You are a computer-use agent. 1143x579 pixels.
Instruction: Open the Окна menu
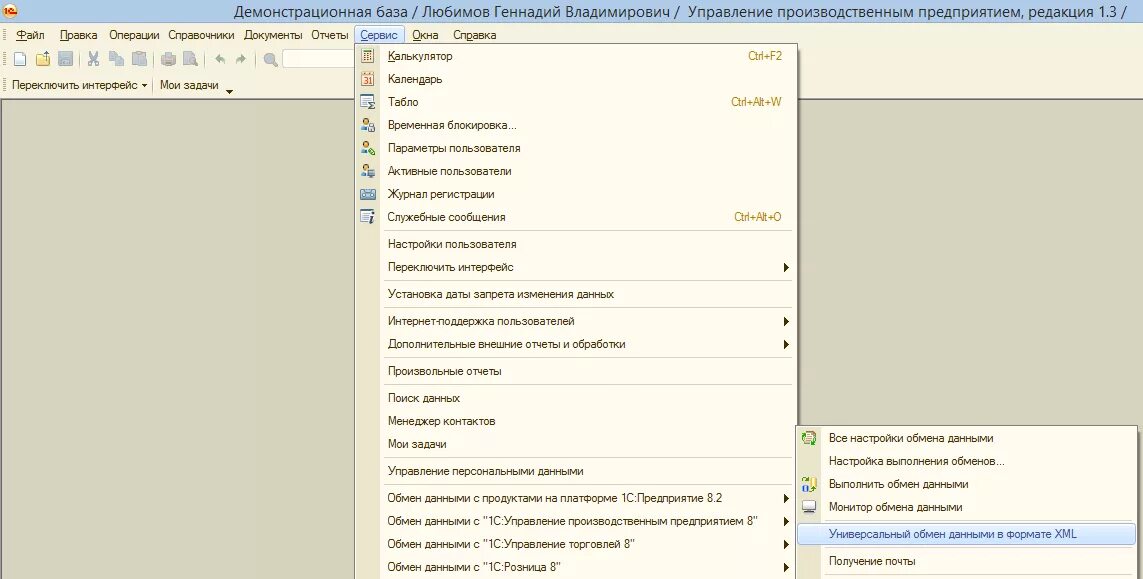[x=425, y=35]
